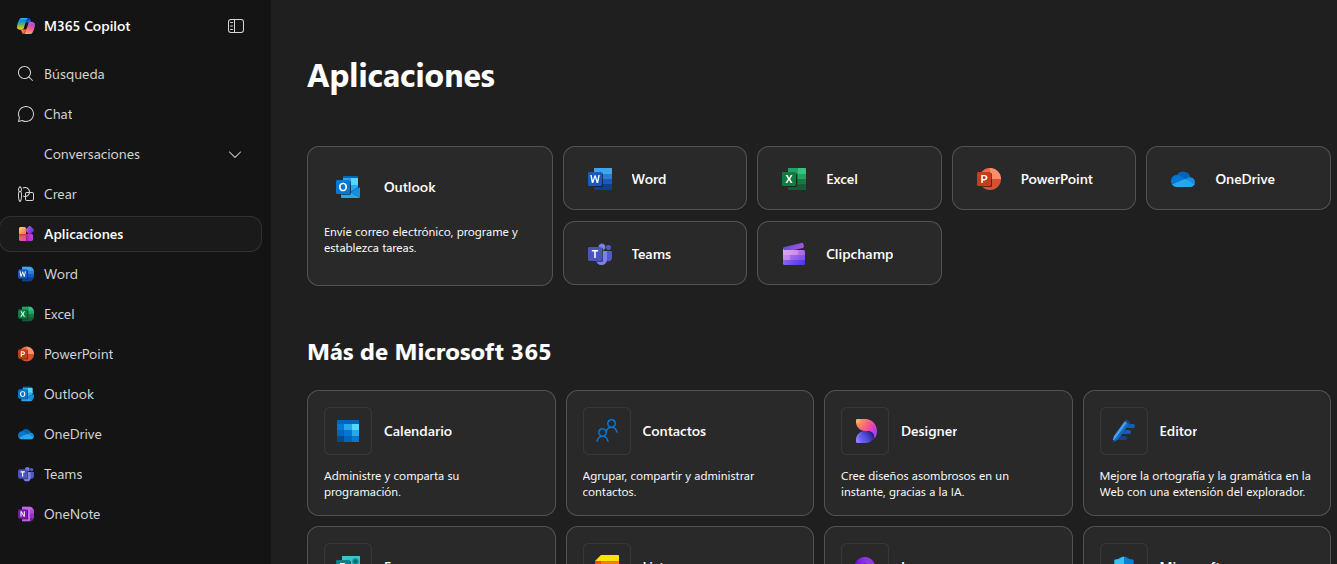
Task: Collapse the sidebar with the panel toggle icon
Action: (x=236, y=26)
